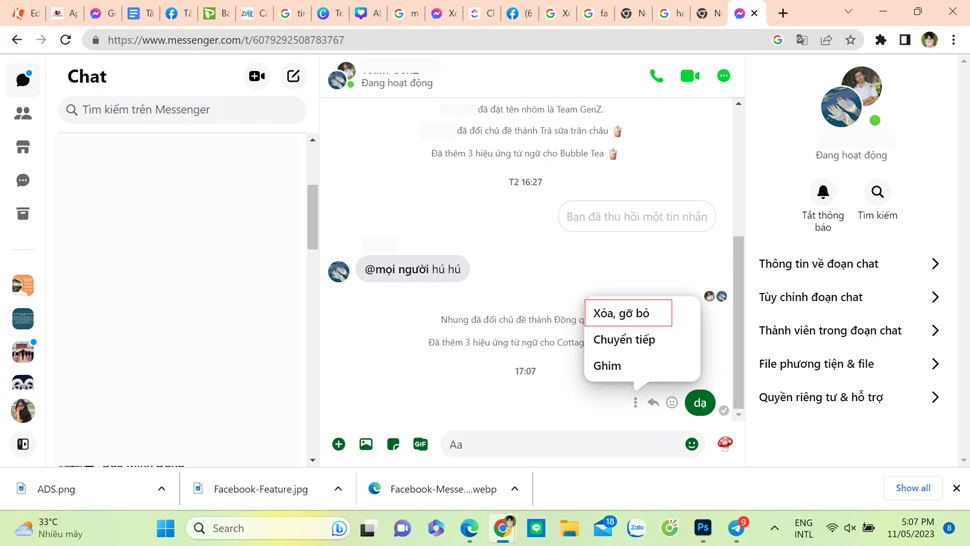The width and height of the screenshot is (970, 546).
Task: Click the "@mọi người hú hú" message
Action: point(413,269)
